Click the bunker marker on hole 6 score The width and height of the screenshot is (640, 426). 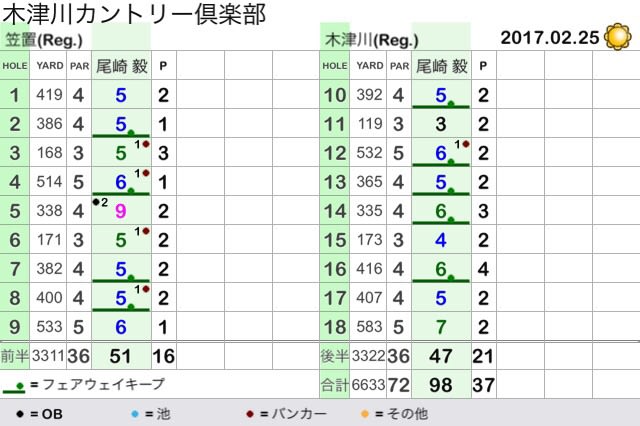point(146,231)
